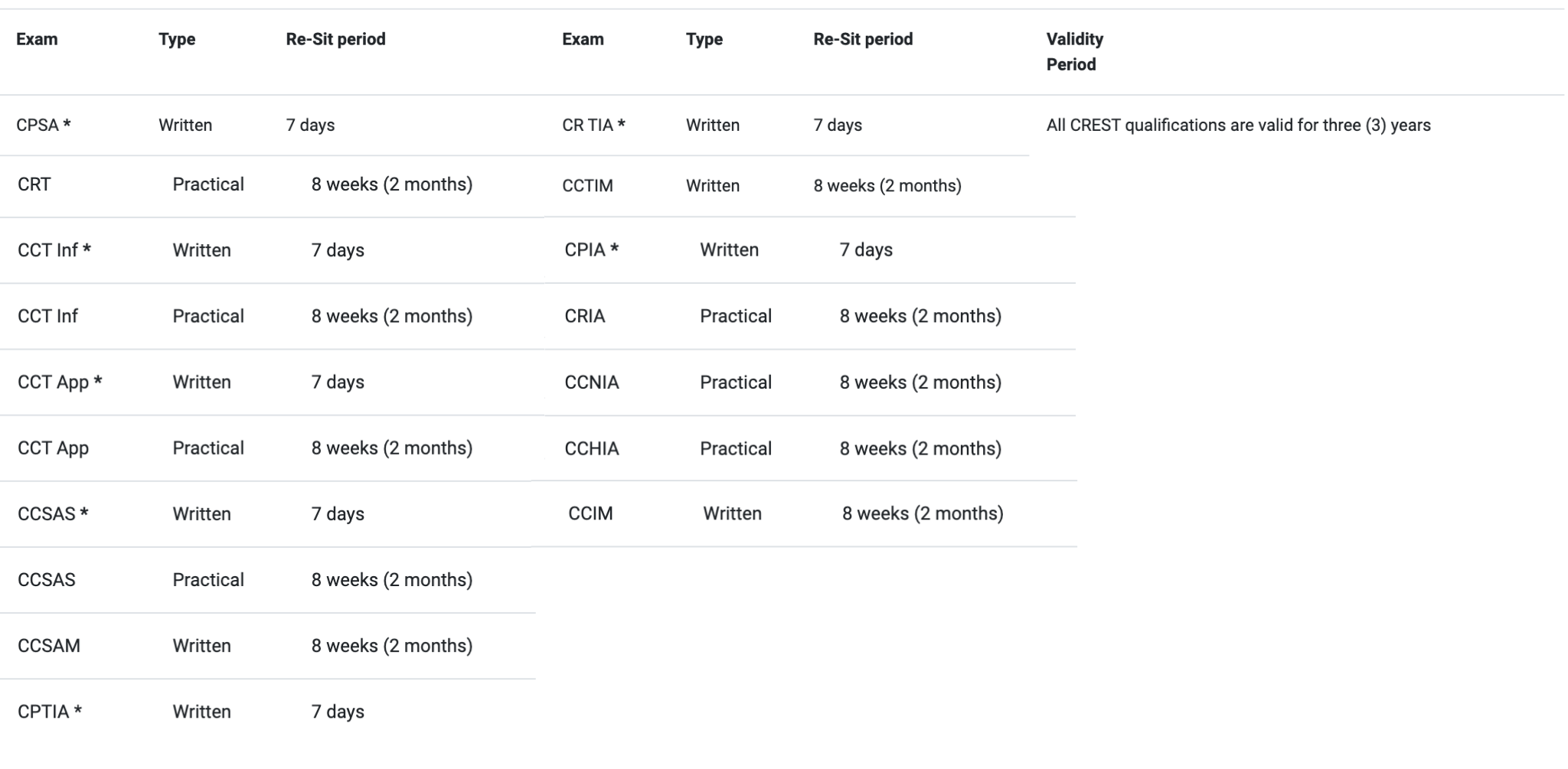This screenshot has width=1568, height=769.
Task: Select the CPIA * exam cell
Action: pos(591,249)
